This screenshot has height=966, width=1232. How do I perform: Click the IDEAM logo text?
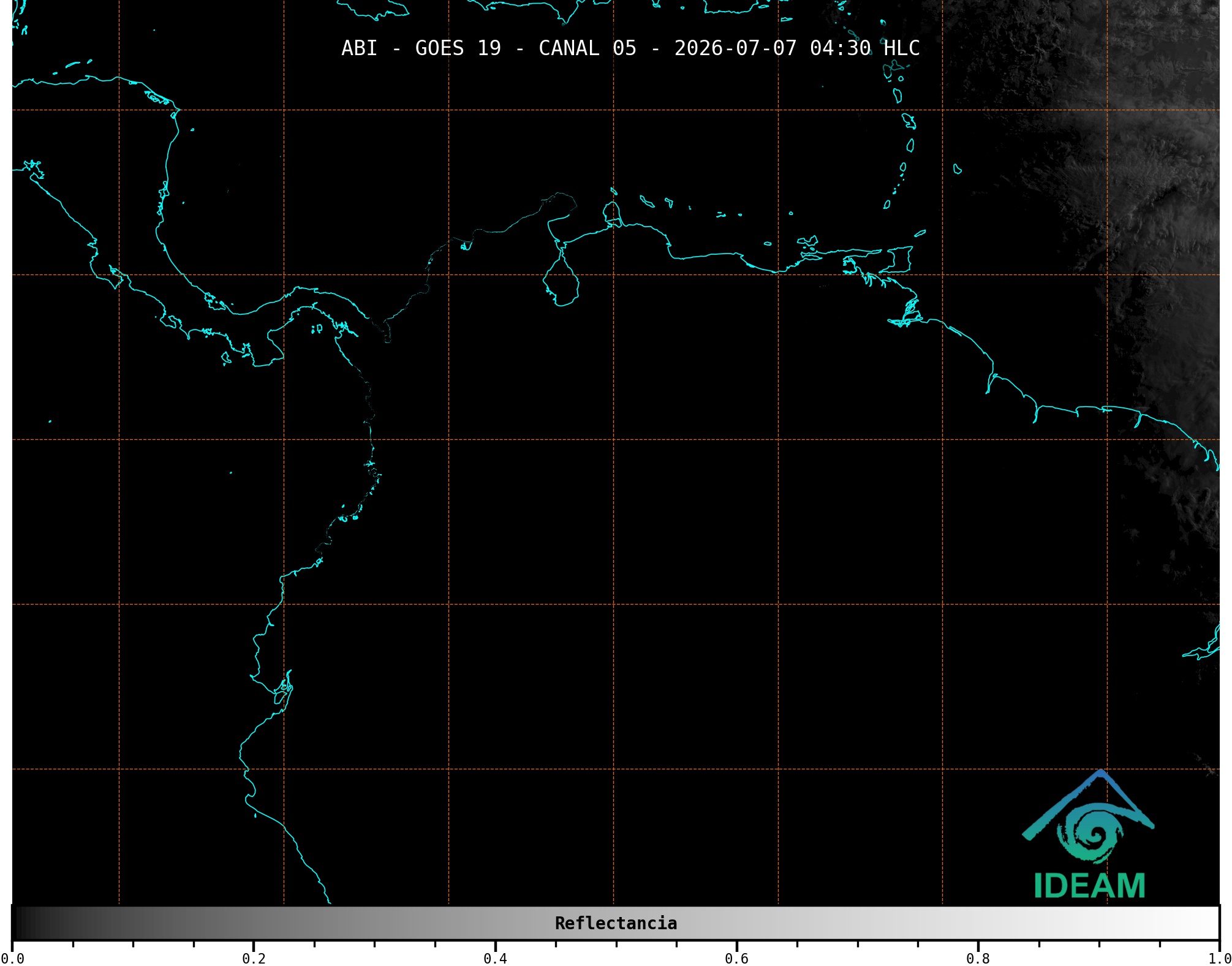[x=1089, y=886]
